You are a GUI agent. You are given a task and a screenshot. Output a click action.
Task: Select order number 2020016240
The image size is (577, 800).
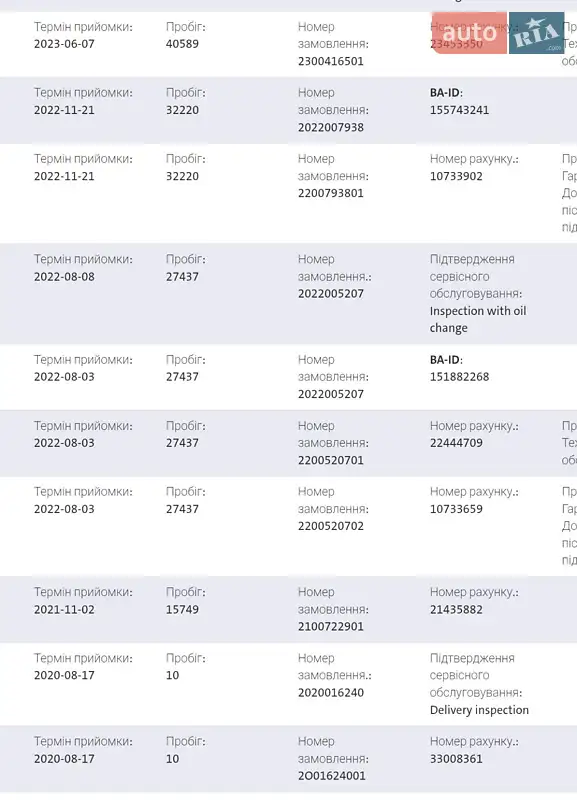tap(331, 693)
